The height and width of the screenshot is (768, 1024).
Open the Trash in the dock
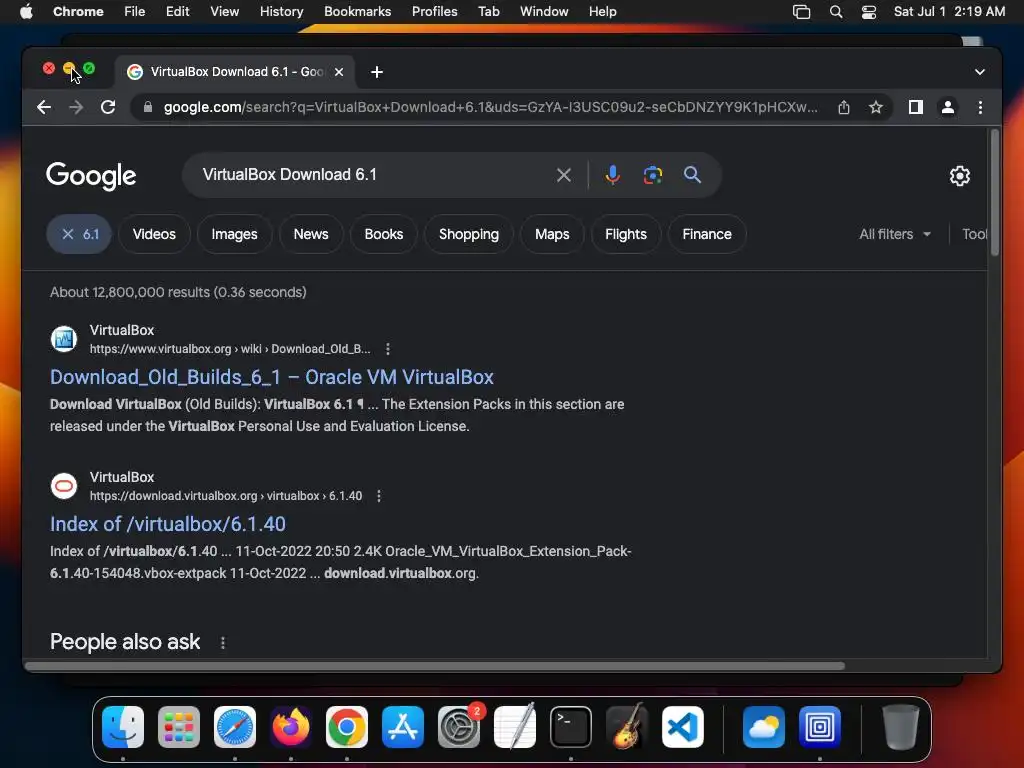point(901,727)
